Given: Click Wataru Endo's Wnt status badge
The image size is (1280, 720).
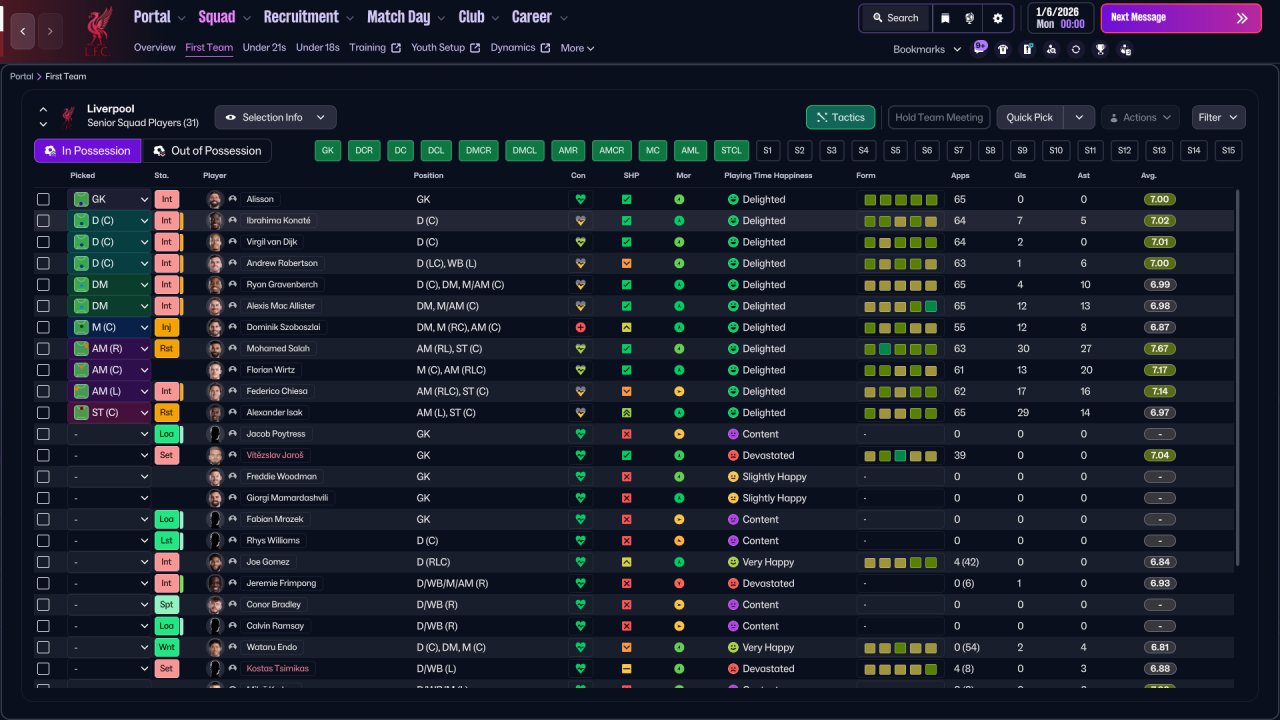Looking at the screenshot, I should pyautogui.click(x=167, y=647).
